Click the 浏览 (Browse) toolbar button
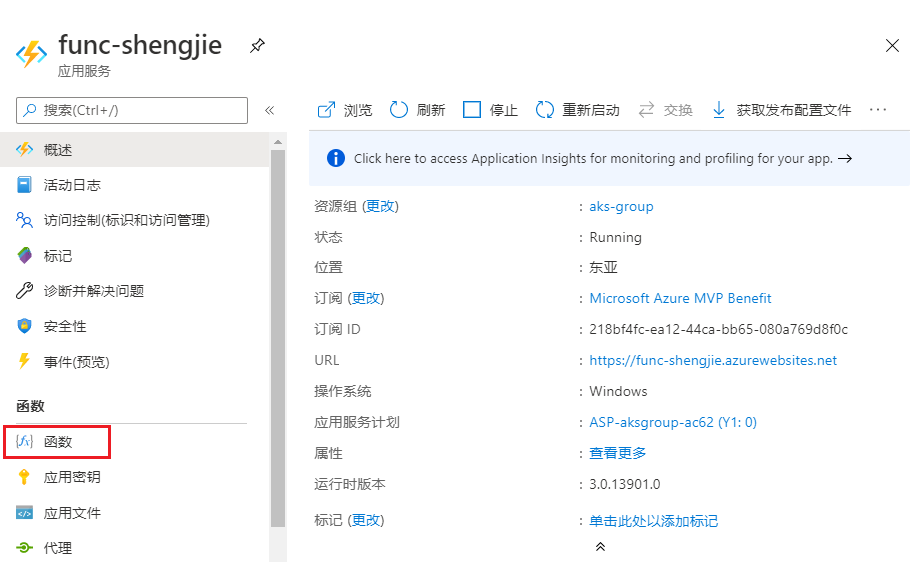 point(344,110)
